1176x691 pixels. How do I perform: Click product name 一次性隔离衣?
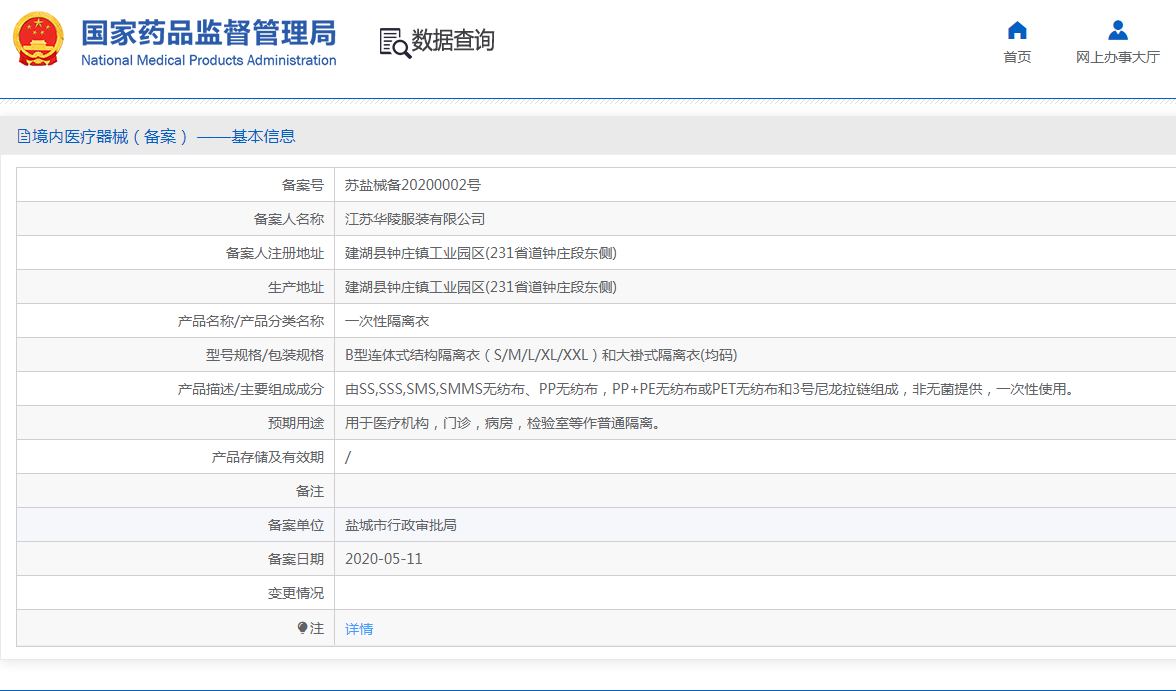[387, 321]
